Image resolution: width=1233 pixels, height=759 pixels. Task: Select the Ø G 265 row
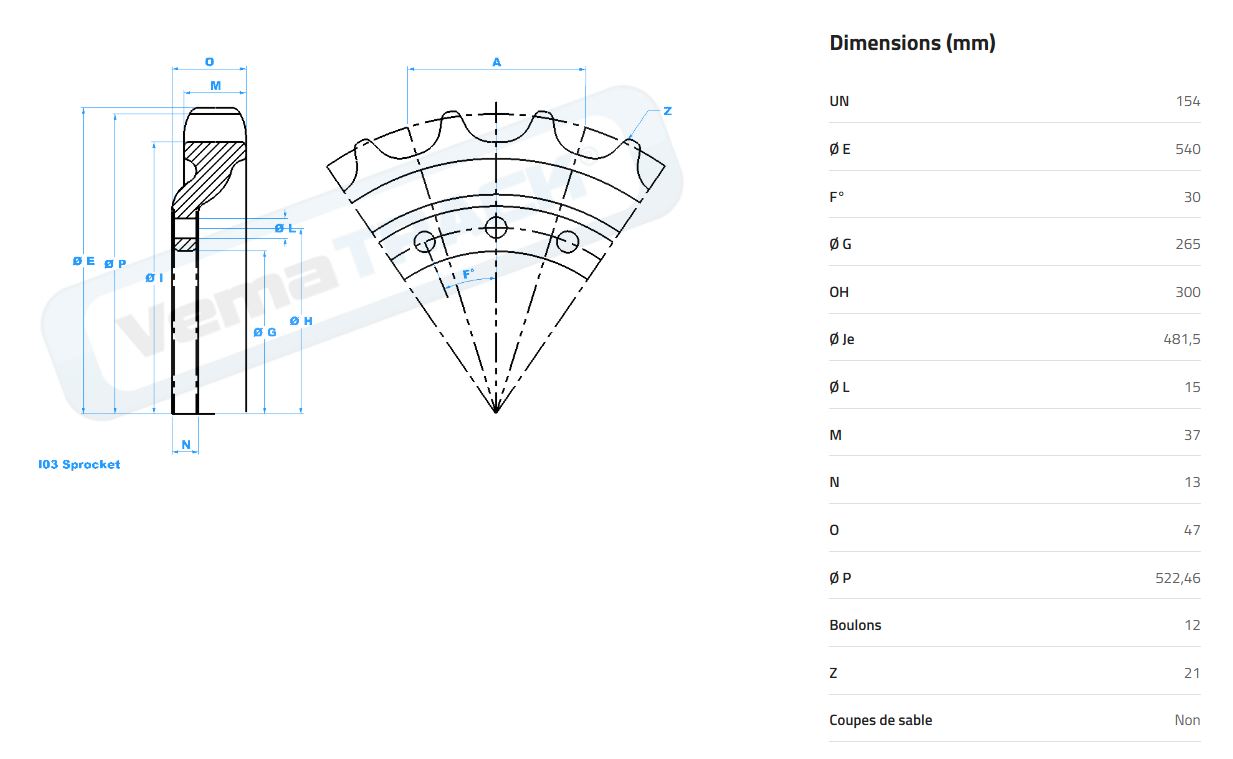click(1014, 244)
